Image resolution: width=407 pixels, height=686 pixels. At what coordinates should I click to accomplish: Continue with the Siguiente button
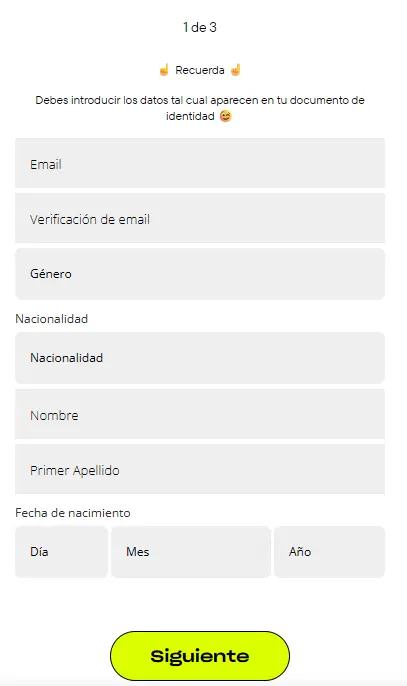click(200, 656)
